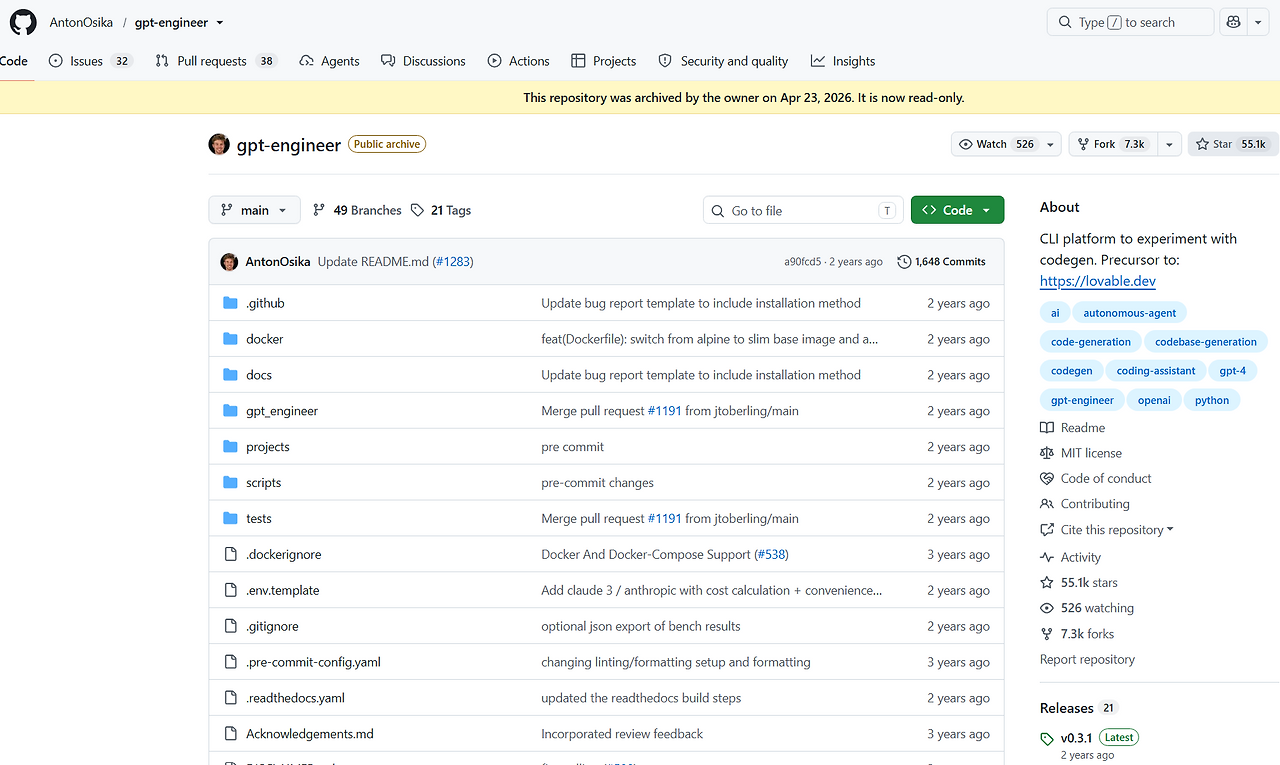Click the star icon beside 55.1k stars
The width and height of the screenshot is (1280, 765).
tap(1047, 583)
